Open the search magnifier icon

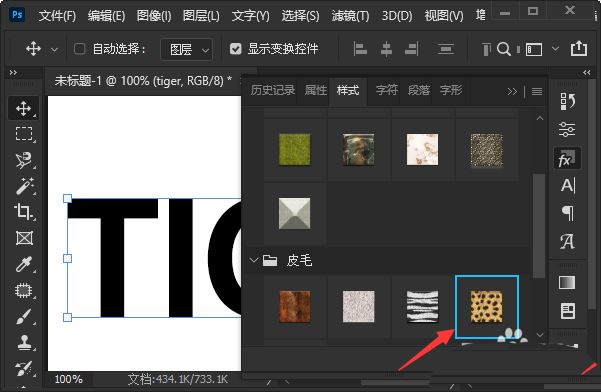[504, 49]
